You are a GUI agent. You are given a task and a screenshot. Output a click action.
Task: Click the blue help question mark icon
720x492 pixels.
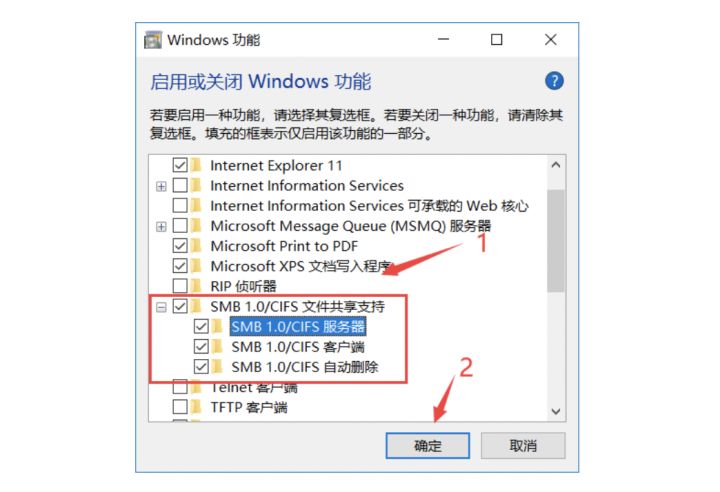(554, 81)
